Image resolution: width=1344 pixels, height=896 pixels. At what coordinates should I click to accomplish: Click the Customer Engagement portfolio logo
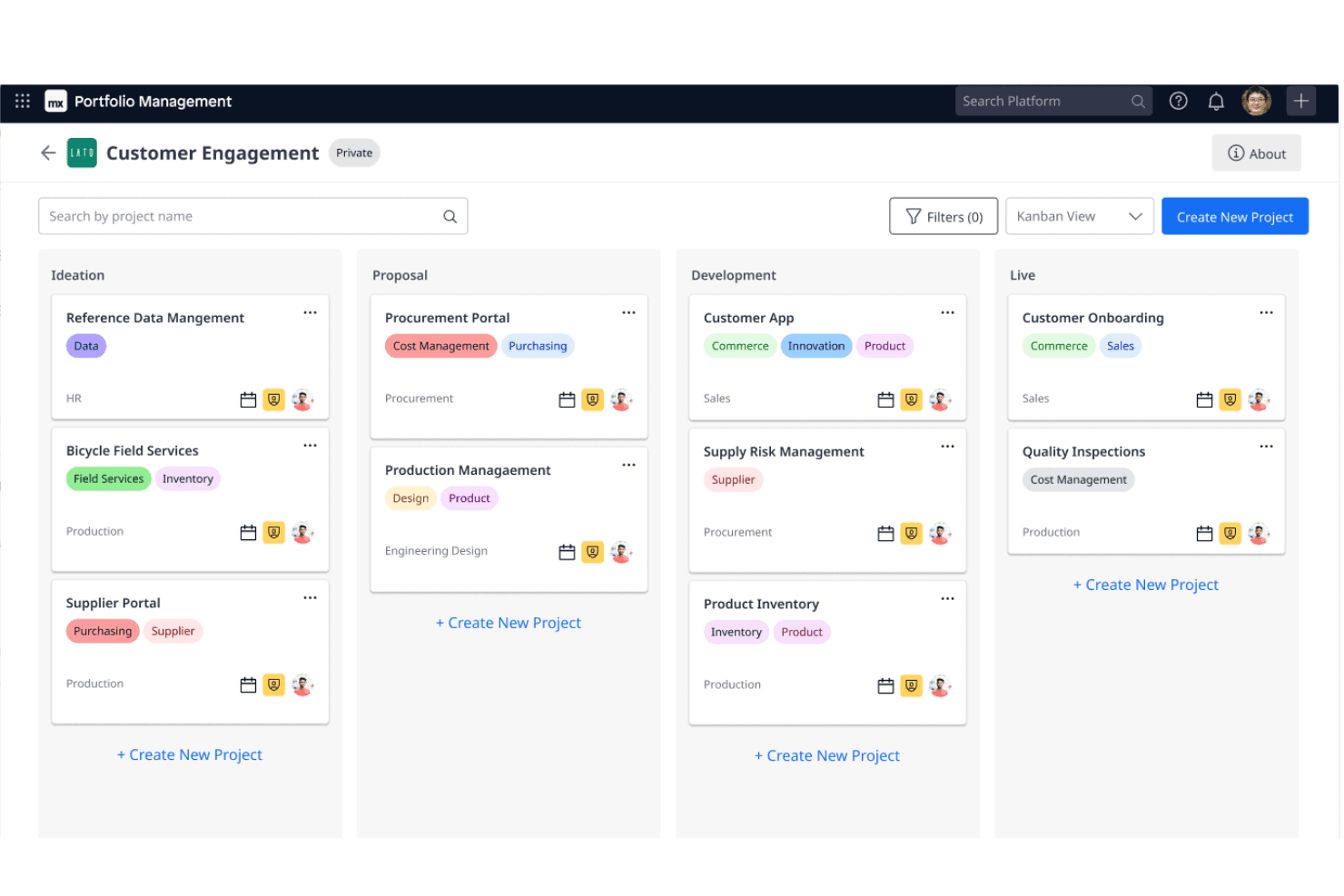click(82, 153)
